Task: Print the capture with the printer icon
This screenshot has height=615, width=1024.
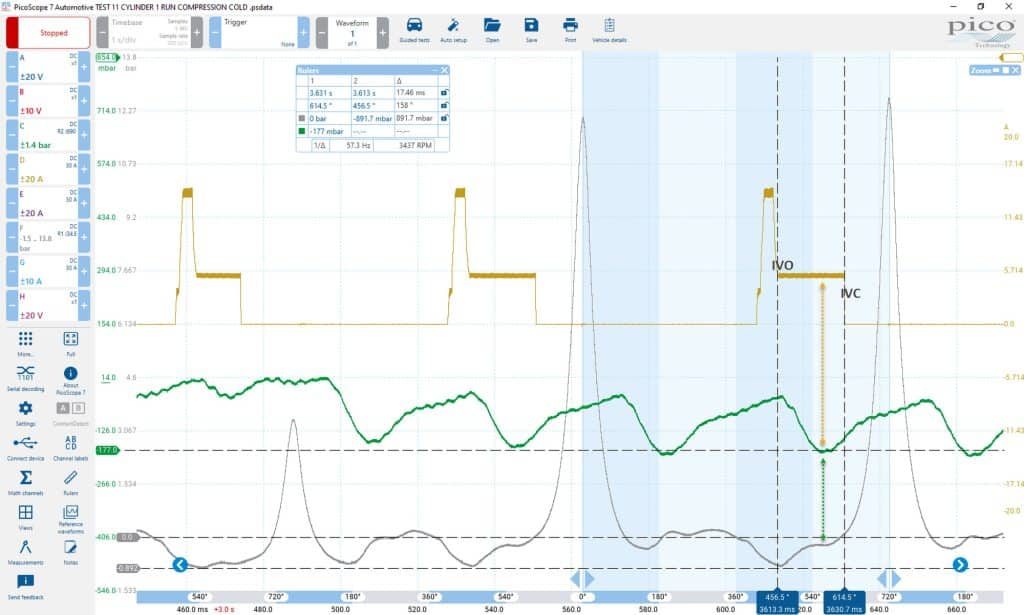Action: click(570, 30)
